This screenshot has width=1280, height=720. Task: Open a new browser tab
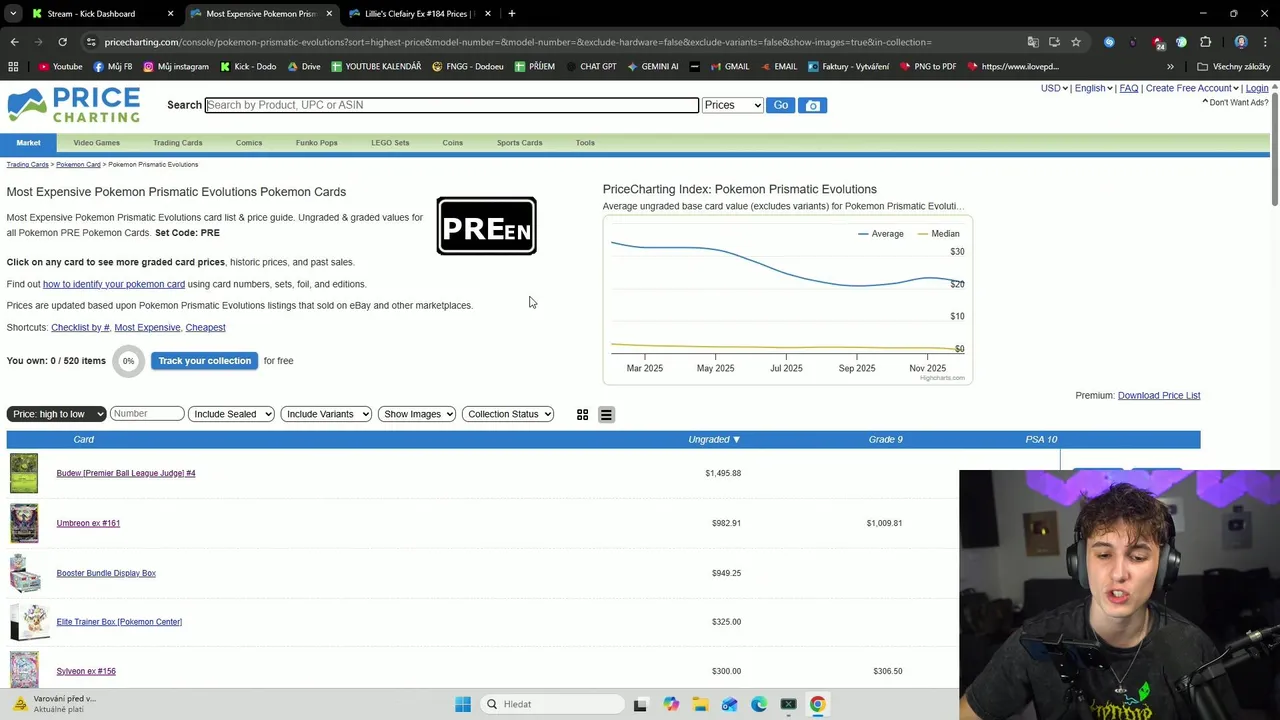point(511,14)
